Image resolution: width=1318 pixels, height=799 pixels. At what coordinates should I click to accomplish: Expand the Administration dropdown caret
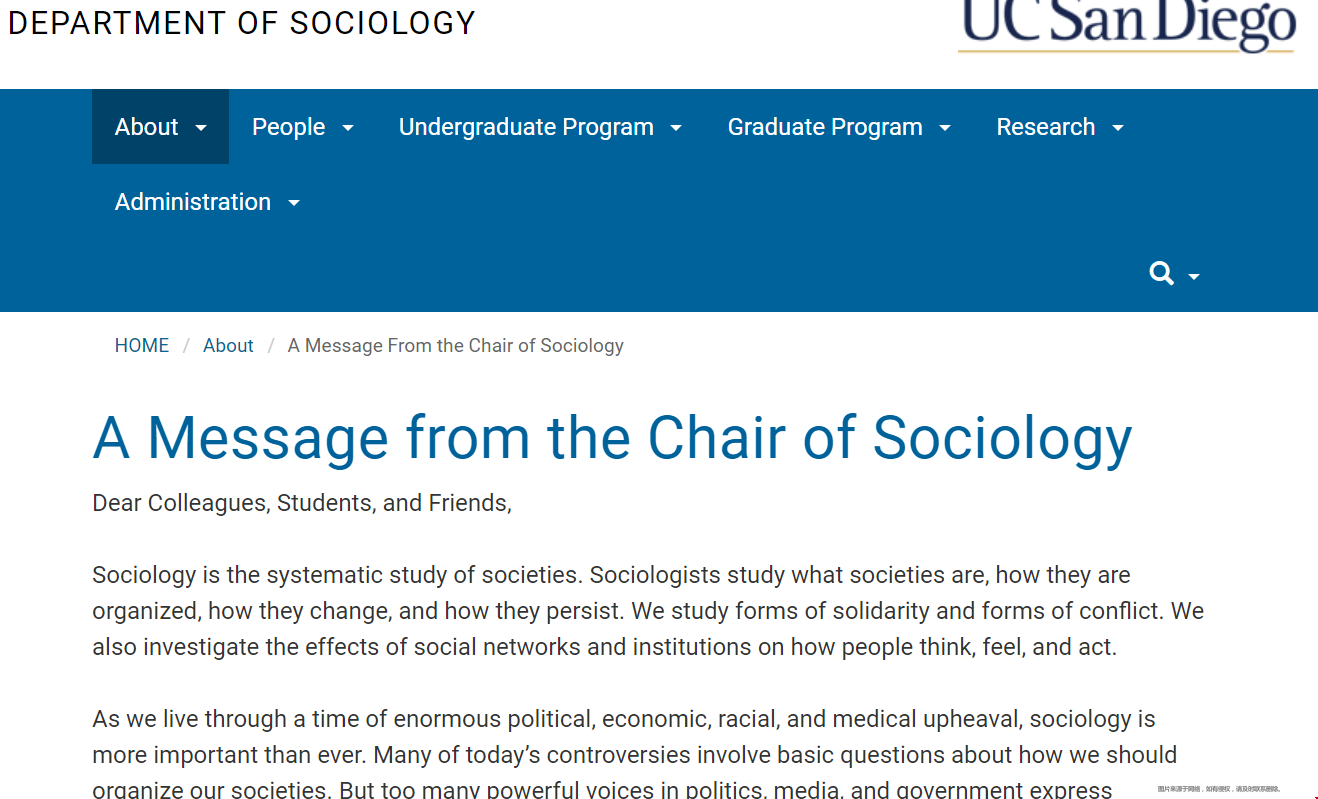[x=294, y=203]
